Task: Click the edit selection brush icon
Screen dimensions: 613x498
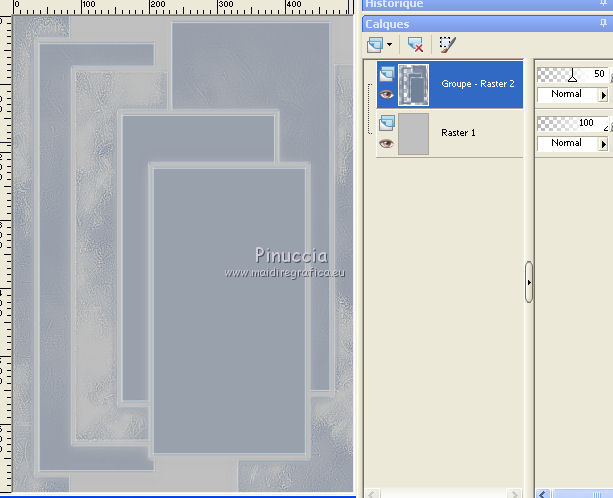Action: 447,45
